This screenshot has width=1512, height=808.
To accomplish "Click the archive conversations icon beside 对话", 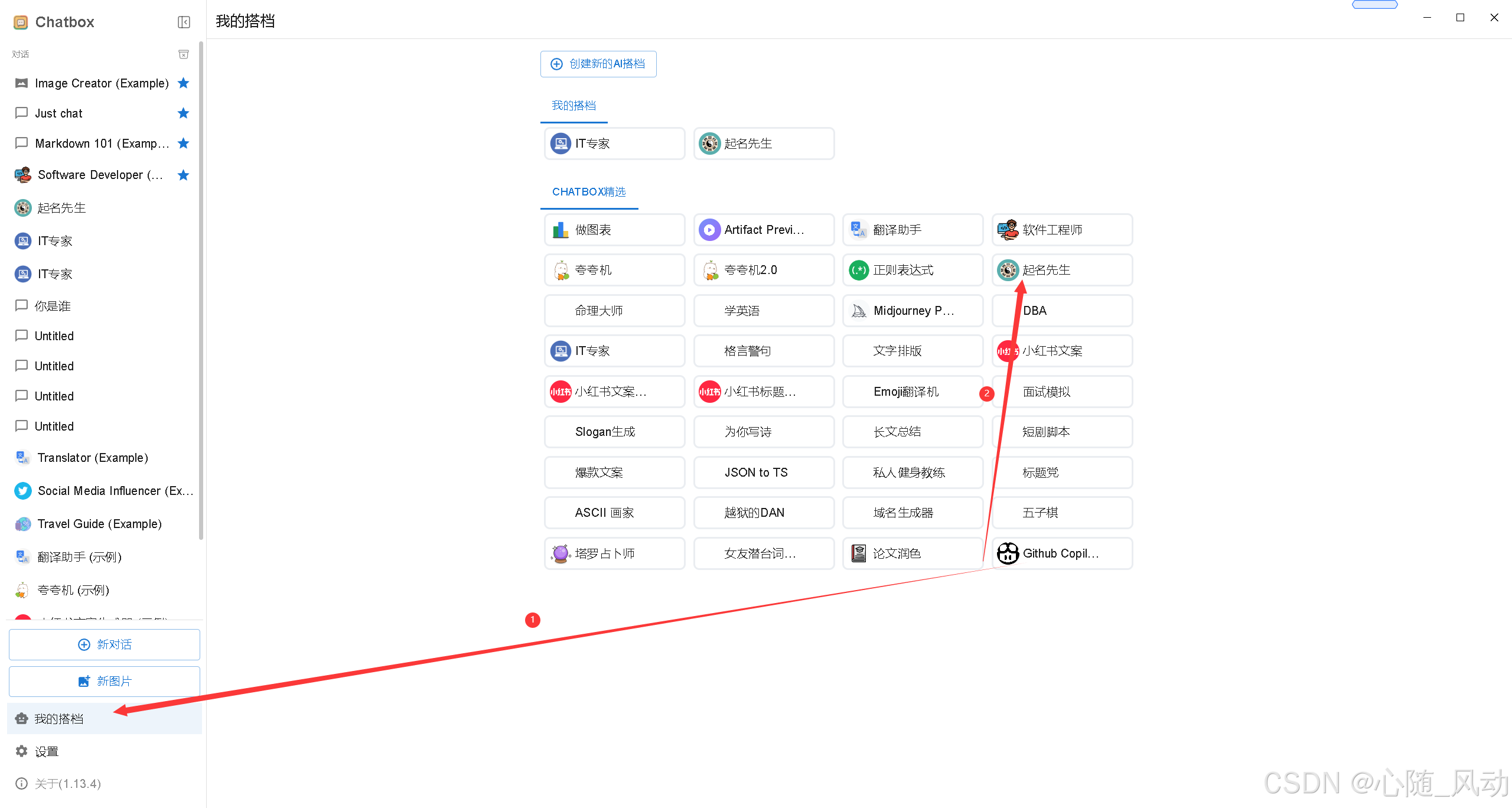I will (184, 54).
